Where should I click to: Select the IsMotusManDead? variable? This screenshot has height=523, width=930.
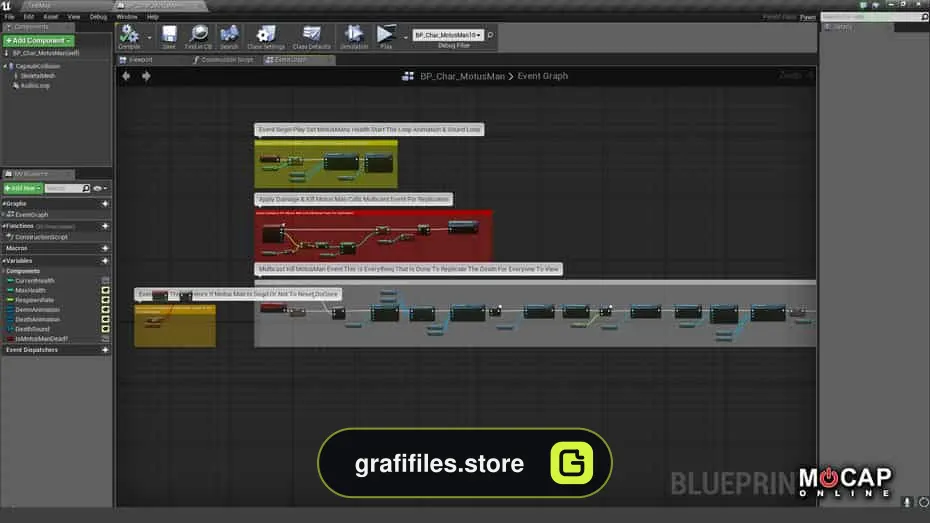pyautogui.click(x=37, y=339)
